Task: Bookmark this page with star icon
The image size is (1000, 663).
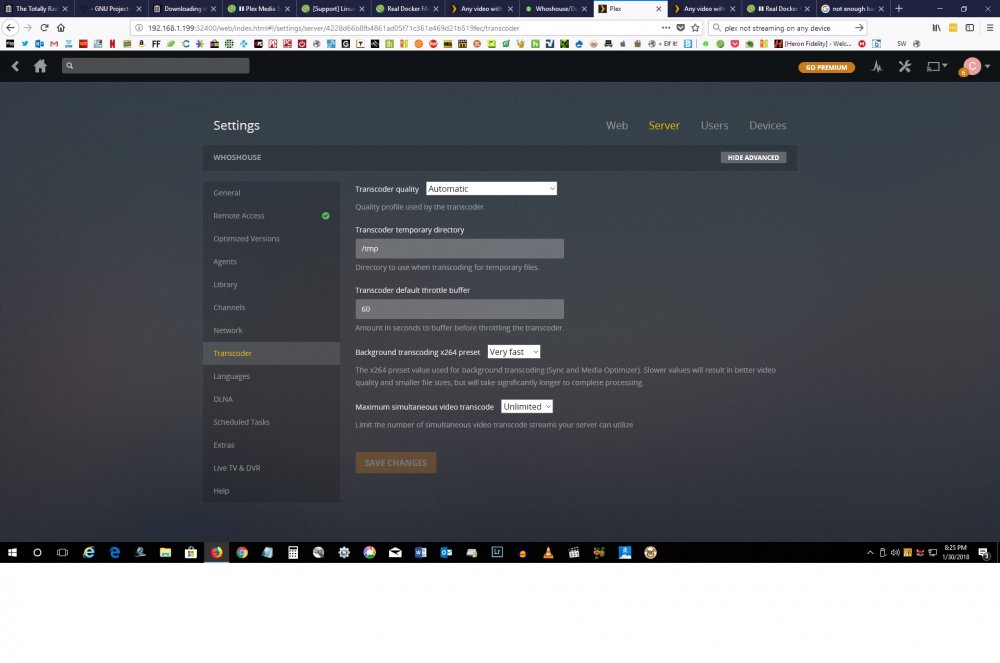Action: point(695,27)
